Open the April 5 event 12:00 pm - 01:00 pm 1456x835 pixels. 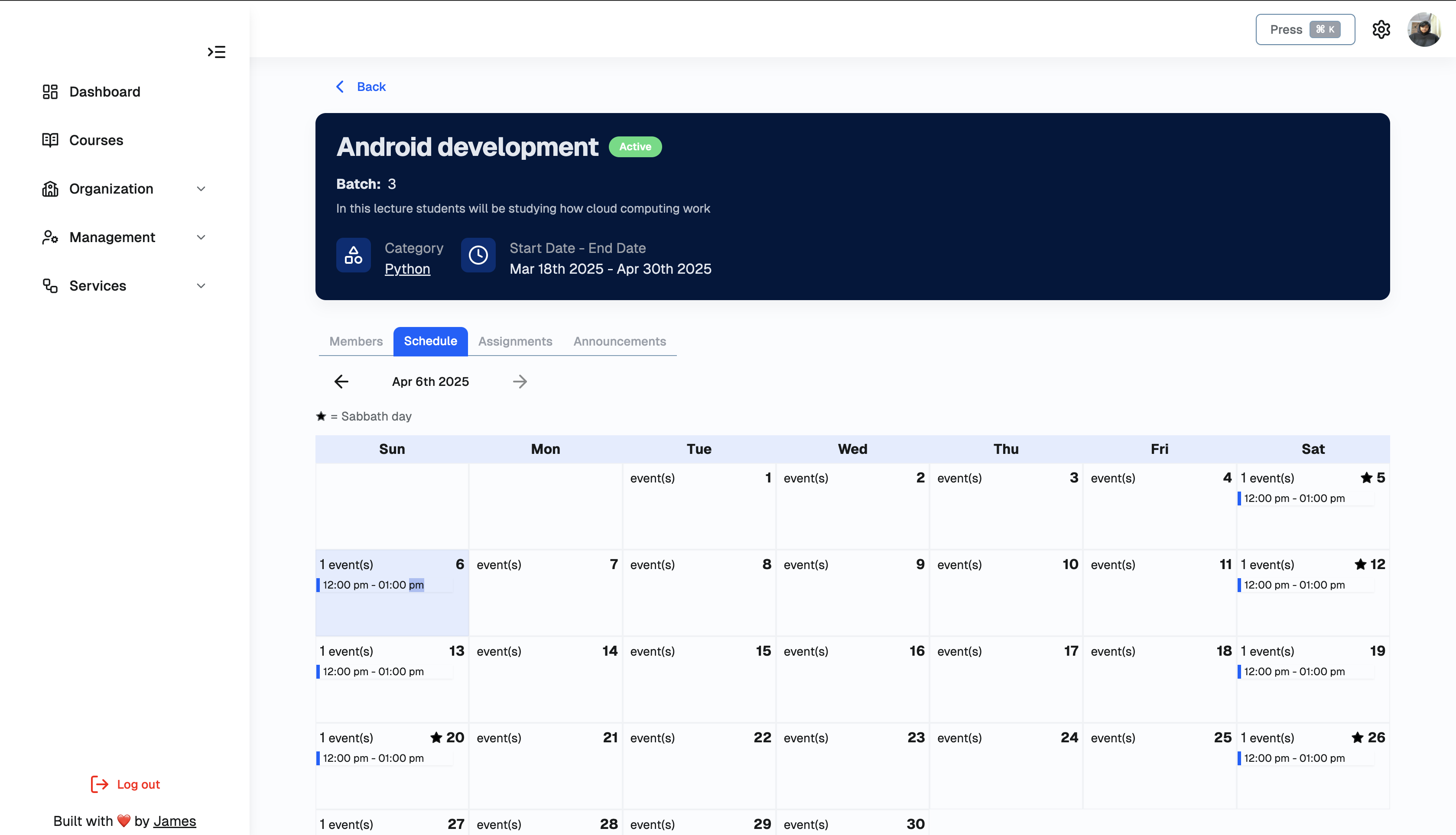(1306, 498)
